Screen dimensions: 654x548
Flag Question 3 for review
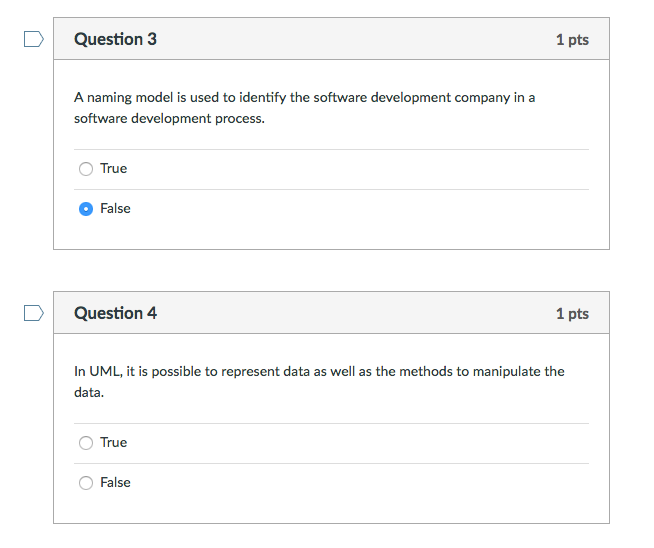[34, 39]
